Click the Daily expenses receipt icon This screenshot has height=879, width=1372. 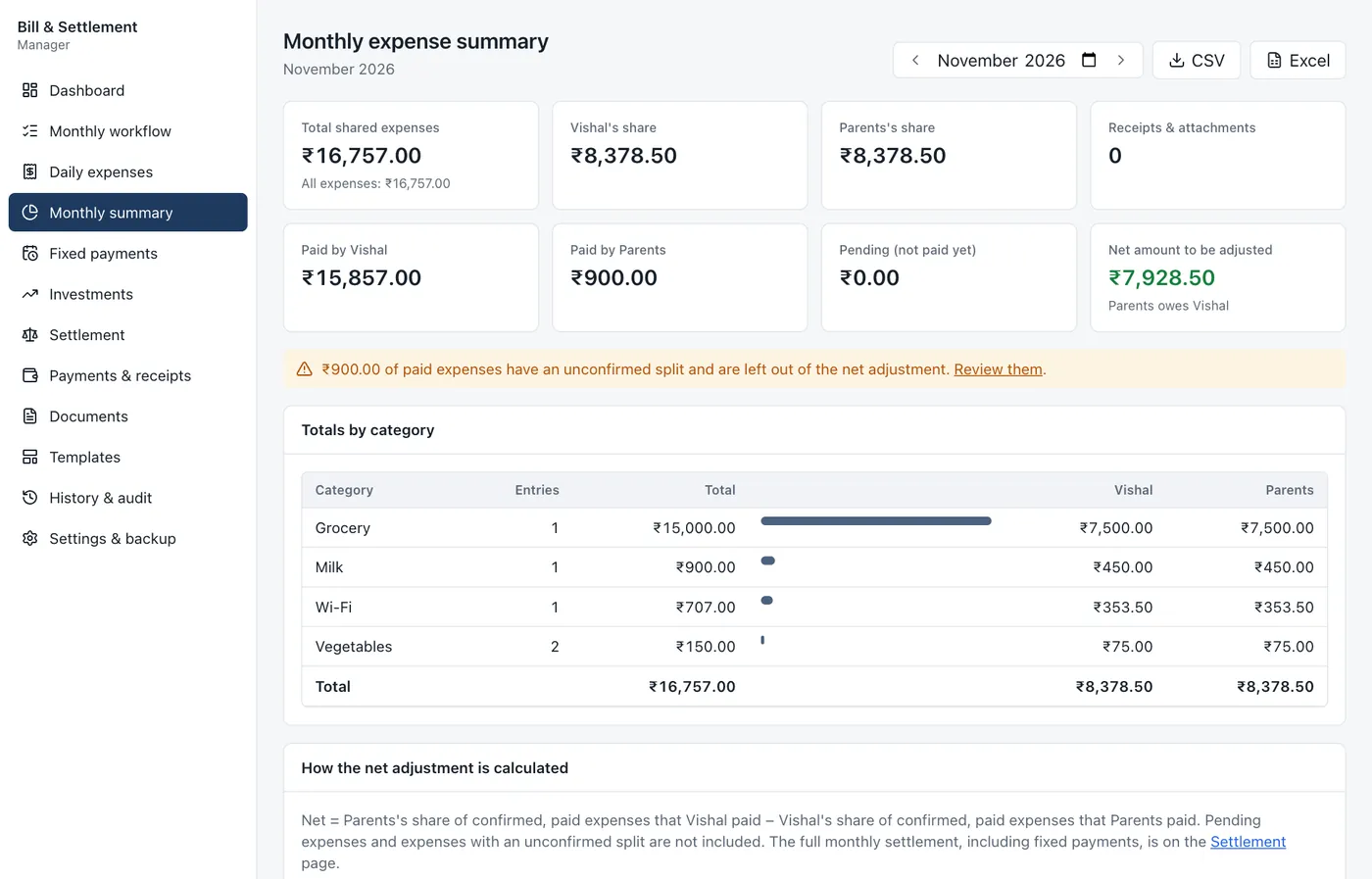30,171
